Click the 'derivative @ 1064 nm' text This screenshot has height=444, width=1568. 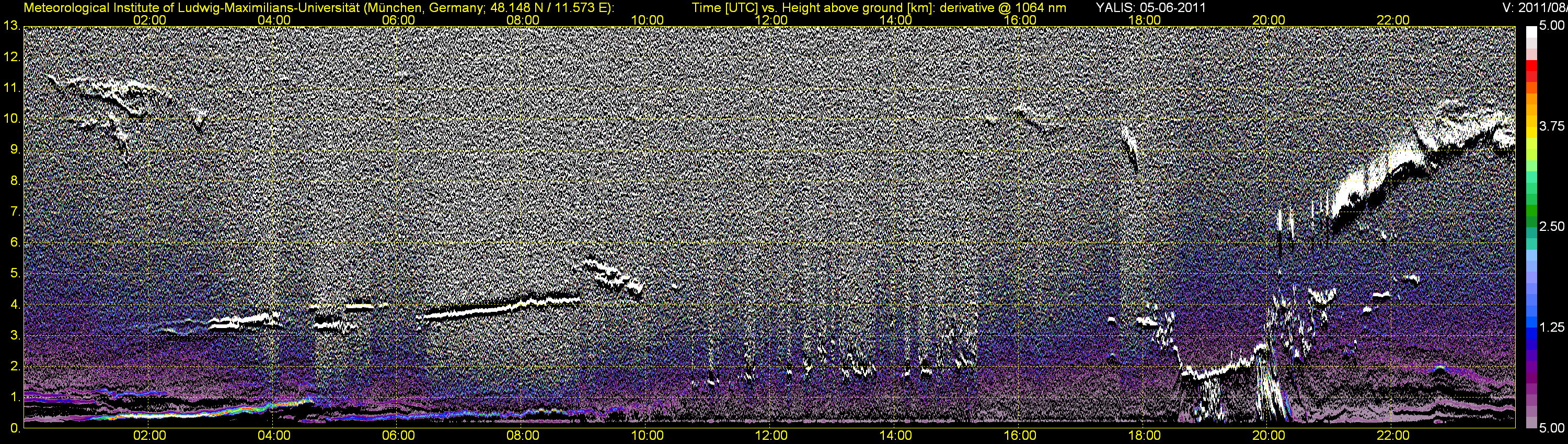[1004, 8]
